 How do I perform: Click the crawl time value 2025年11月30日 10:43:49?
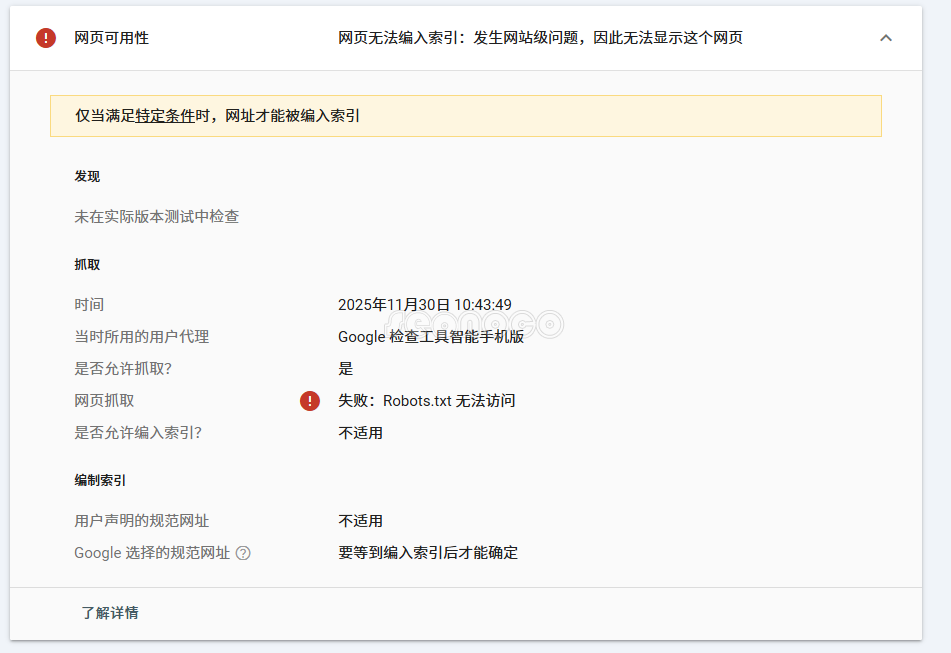pyautogui.click(x=424, y=305)
